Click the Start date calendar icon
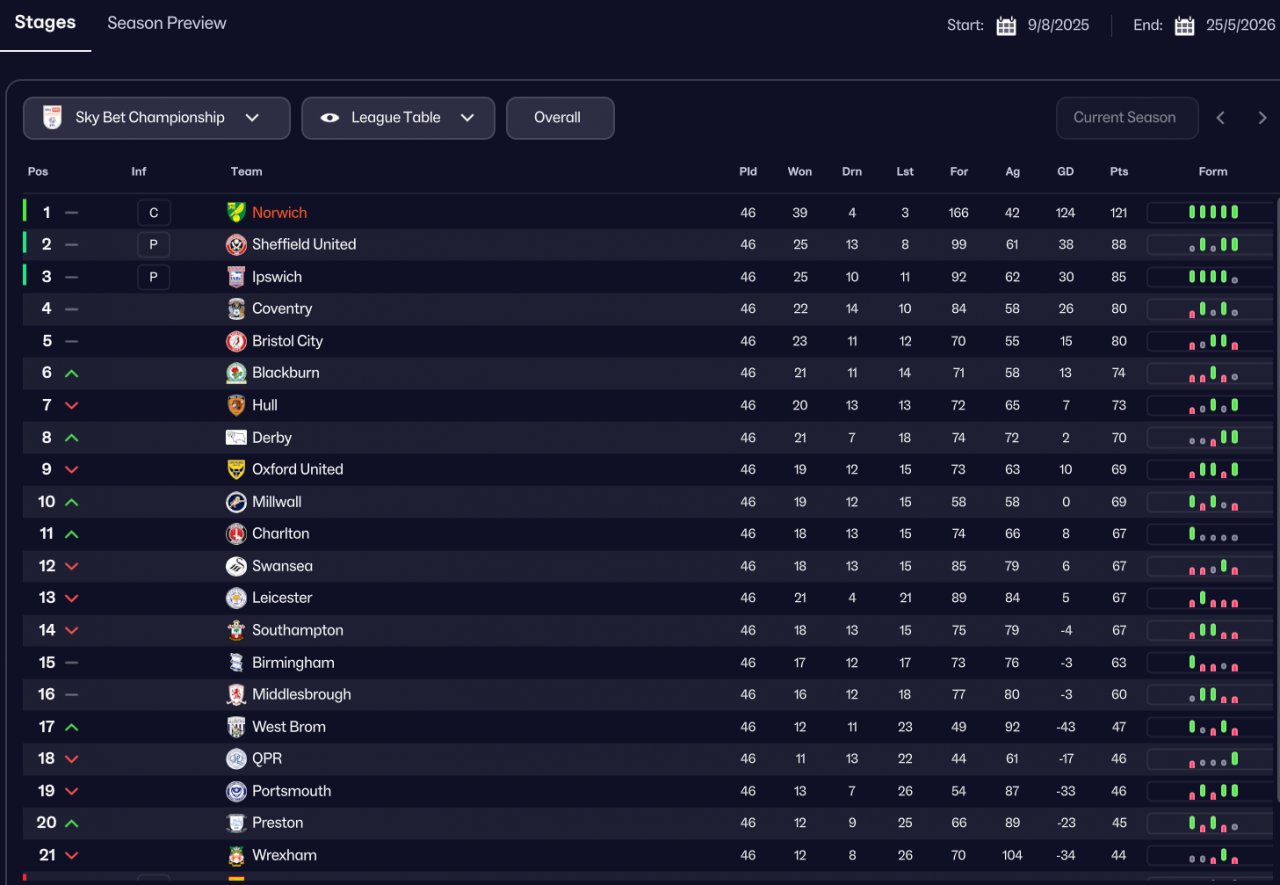 click(x=1006, y=26)
